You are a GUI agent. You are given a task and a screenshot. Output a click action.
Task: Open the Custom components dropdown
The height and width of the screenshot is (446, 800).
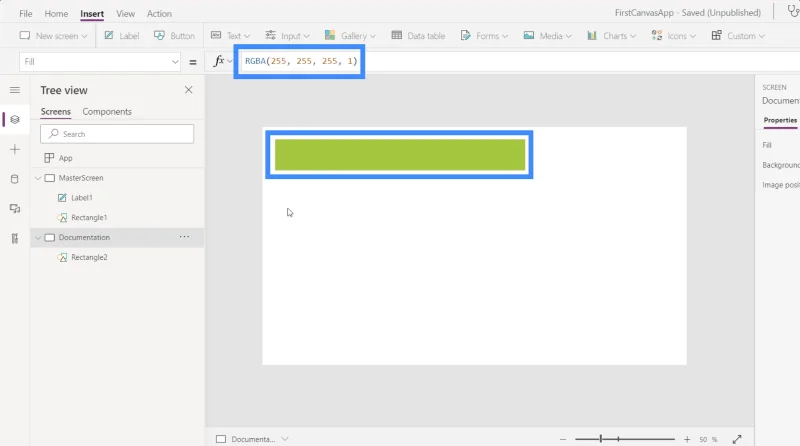click(x=738, y=36)
